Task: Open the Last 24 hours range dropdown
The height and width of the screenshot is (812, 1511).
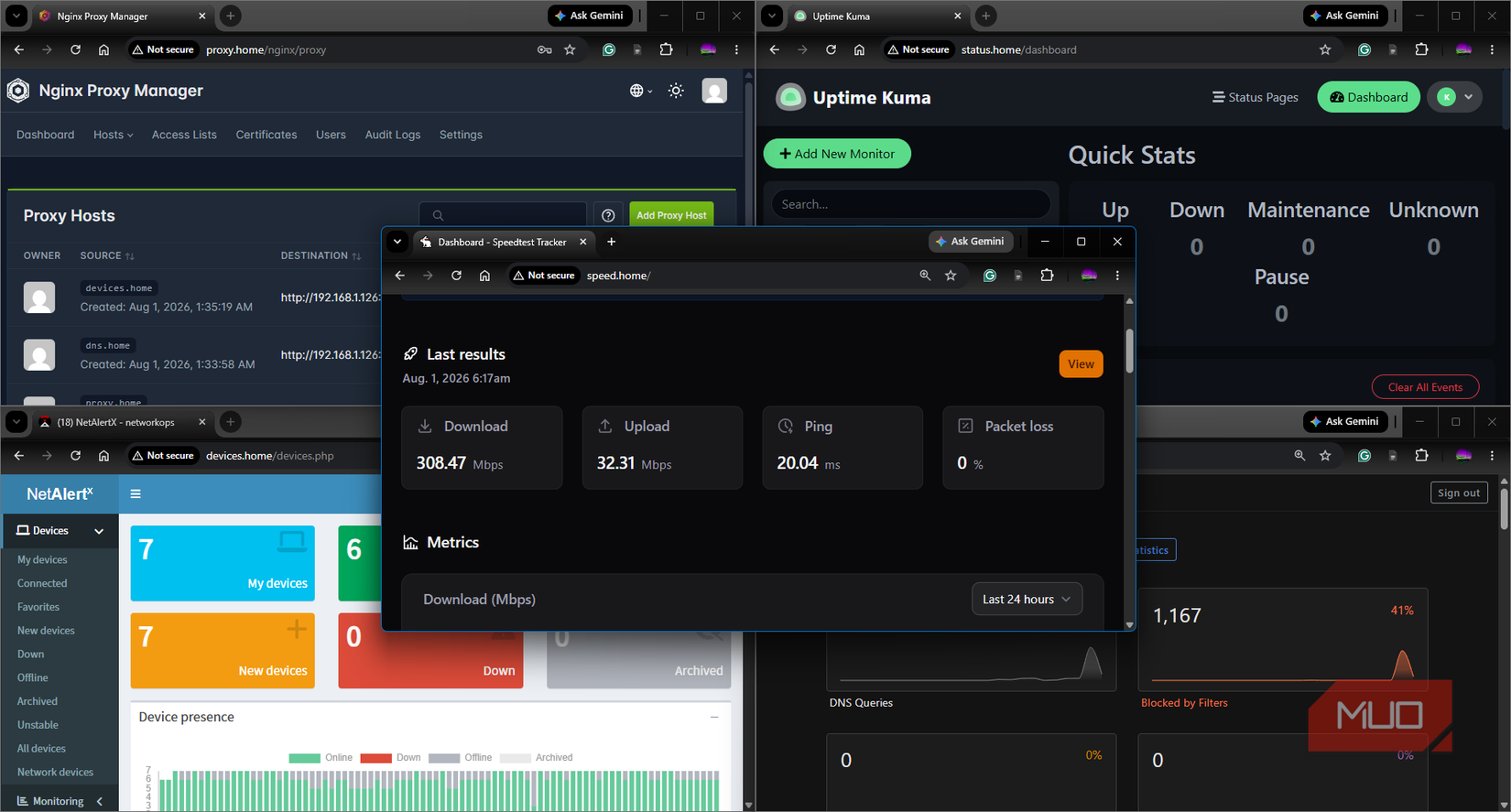Action: pyautogui.click(x=1027, y=600)
